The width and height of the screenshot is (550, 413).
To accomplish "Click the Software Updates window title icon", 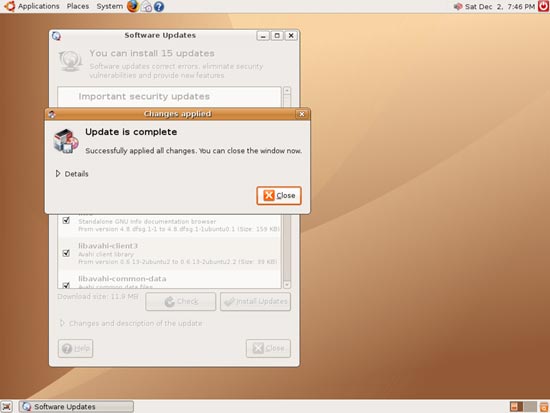I will tap(56, 35).
